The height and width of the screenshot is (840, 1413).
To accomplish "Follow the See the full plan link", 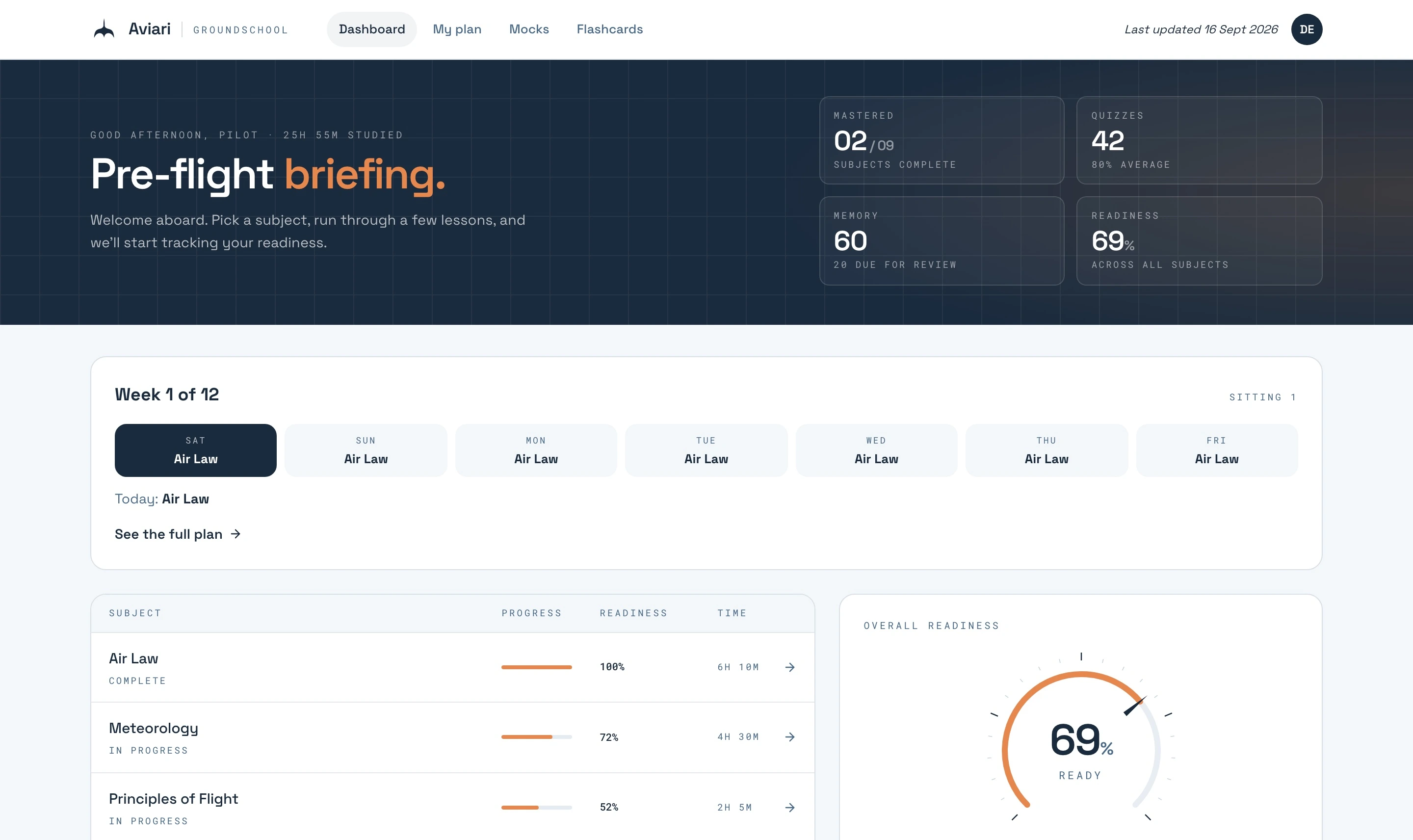I will 178,534.
